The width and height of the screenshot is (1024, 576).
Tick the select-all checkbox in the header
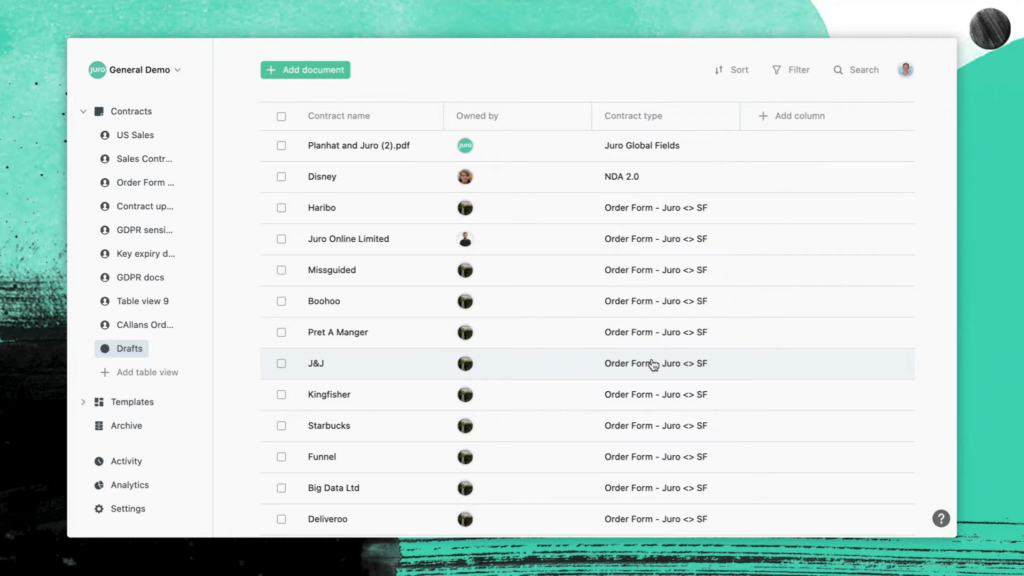[x=281, y=116]
